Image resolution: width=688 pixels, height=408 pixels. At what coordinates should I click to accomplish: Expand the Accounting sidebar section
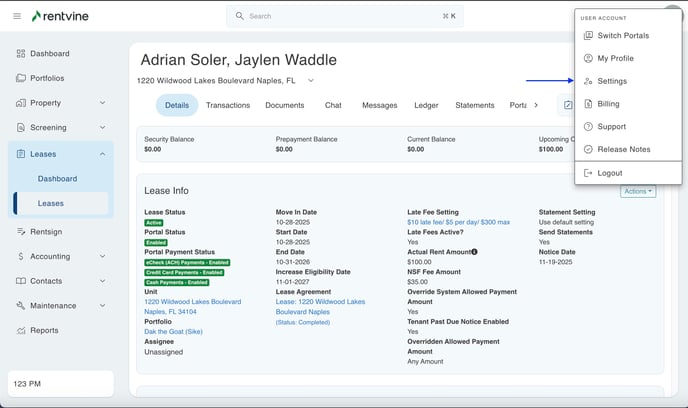point(102,256)
